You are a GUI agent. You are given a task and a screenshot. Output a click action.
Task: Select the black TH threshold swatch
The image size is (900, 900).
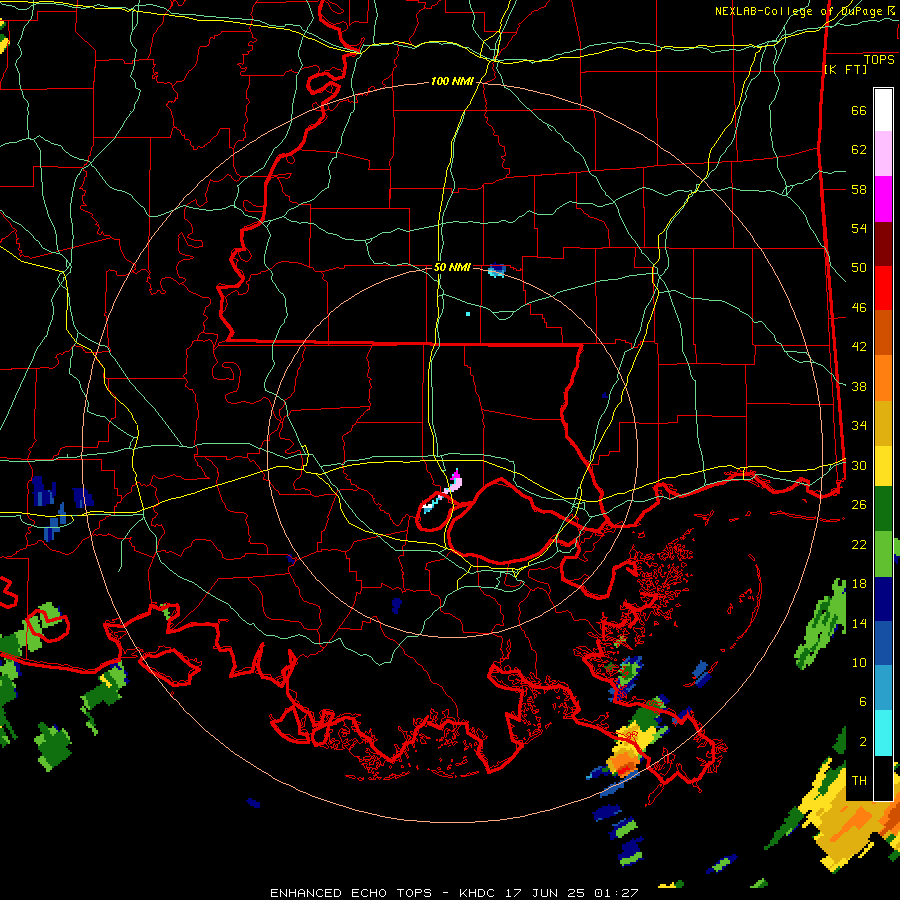[x=883, y=777]
